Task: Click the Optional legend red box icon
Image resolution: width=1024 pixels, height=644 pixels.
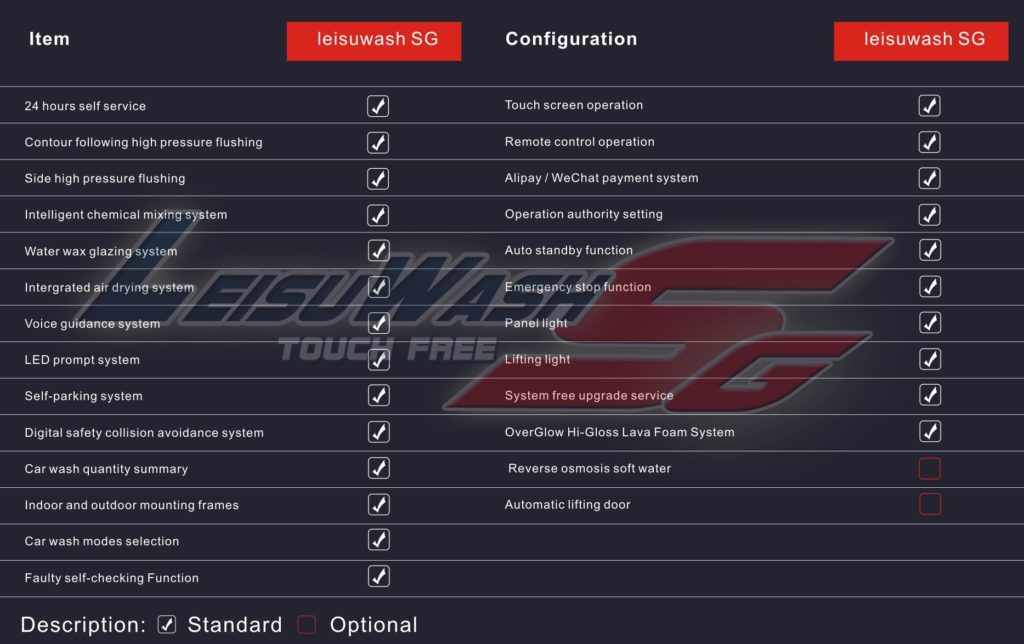Action: click(x=306, y=624)
